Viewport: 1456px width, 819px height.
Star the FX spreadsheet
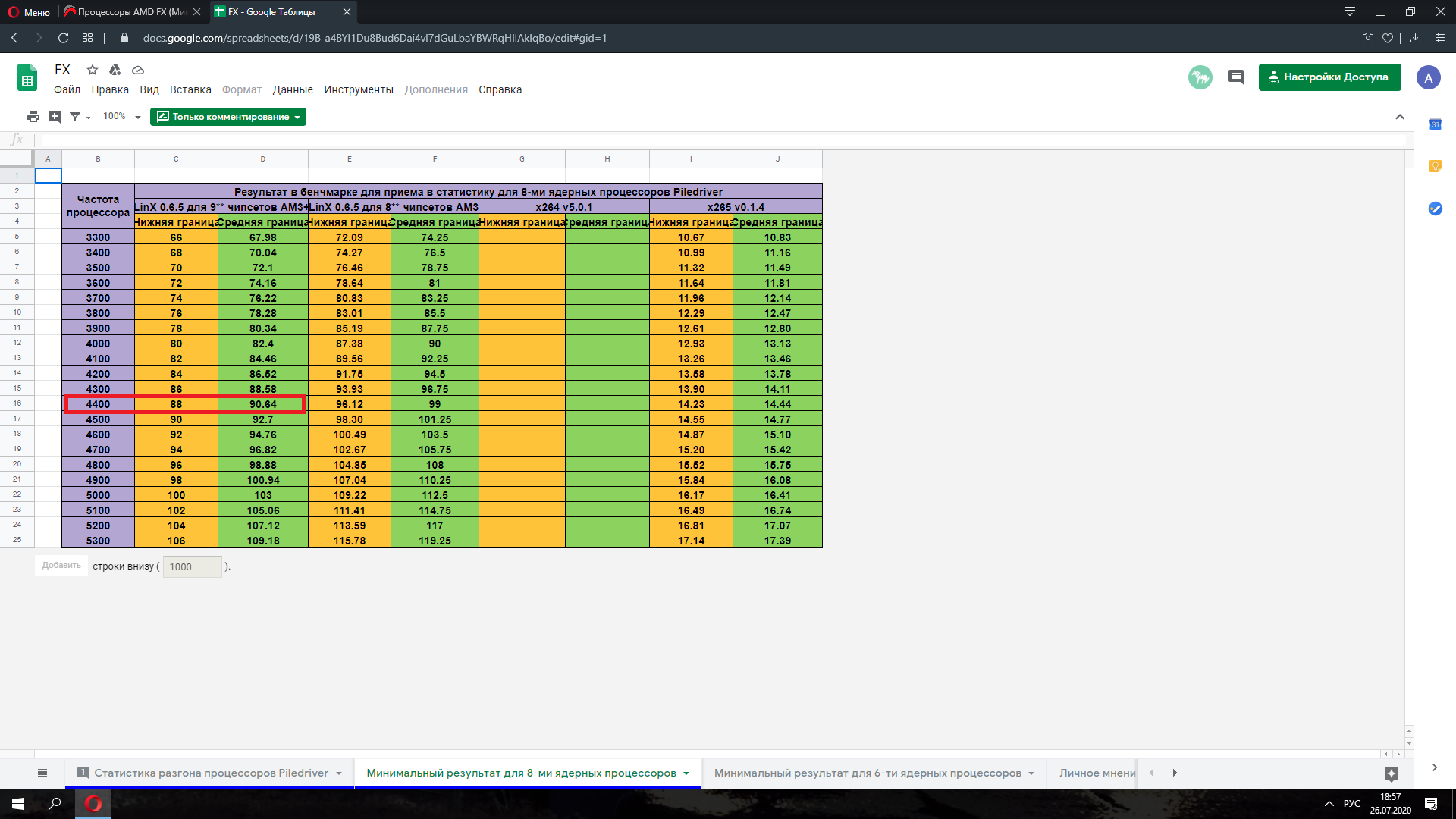93,70
